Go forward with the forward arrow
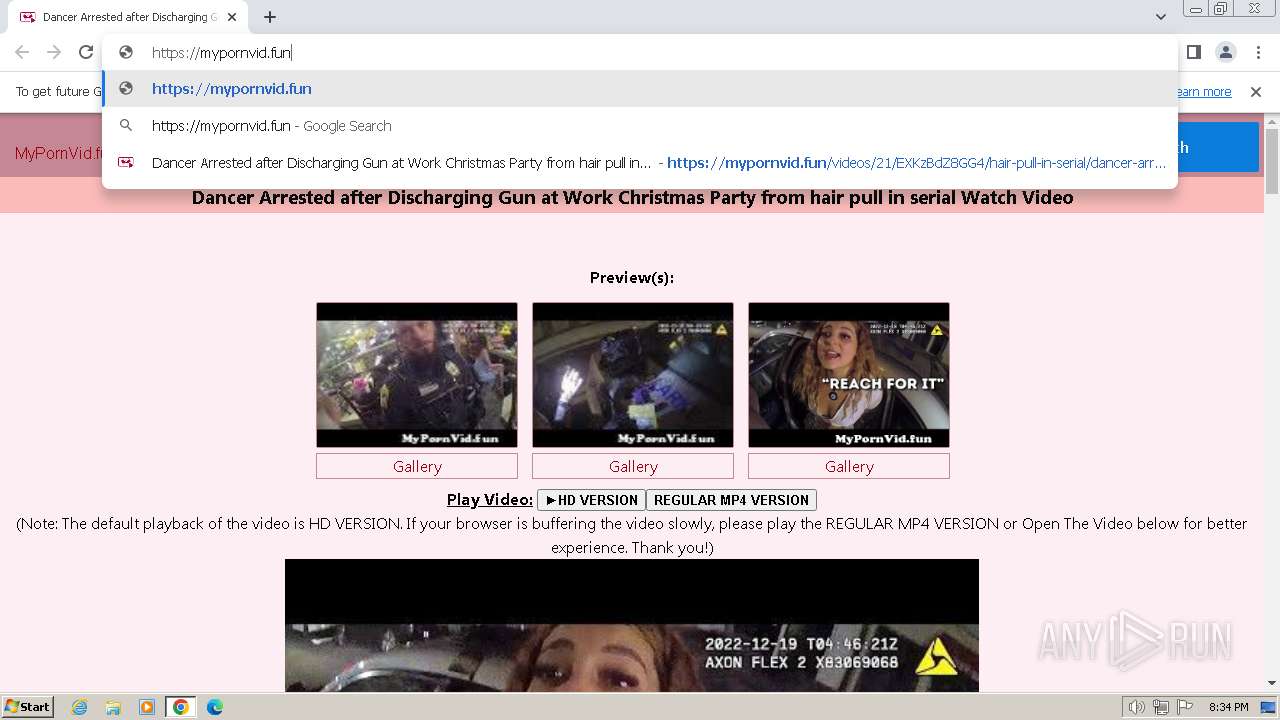 point(54,52)
